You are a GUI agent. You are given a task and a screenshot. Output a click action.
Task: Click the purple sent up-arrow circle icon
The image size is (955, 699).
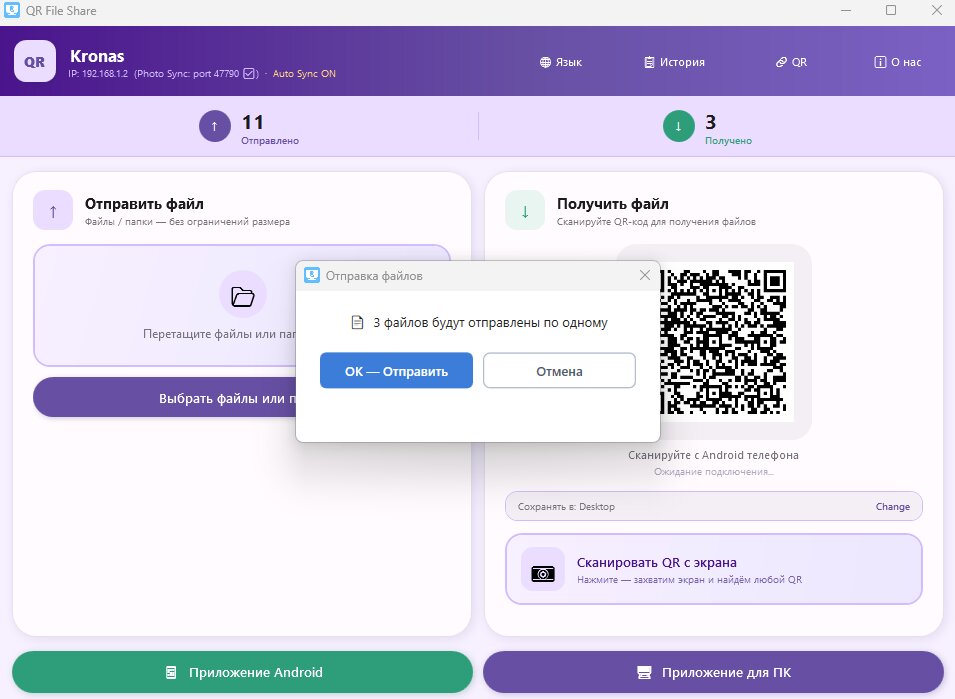tap(214, 126)
